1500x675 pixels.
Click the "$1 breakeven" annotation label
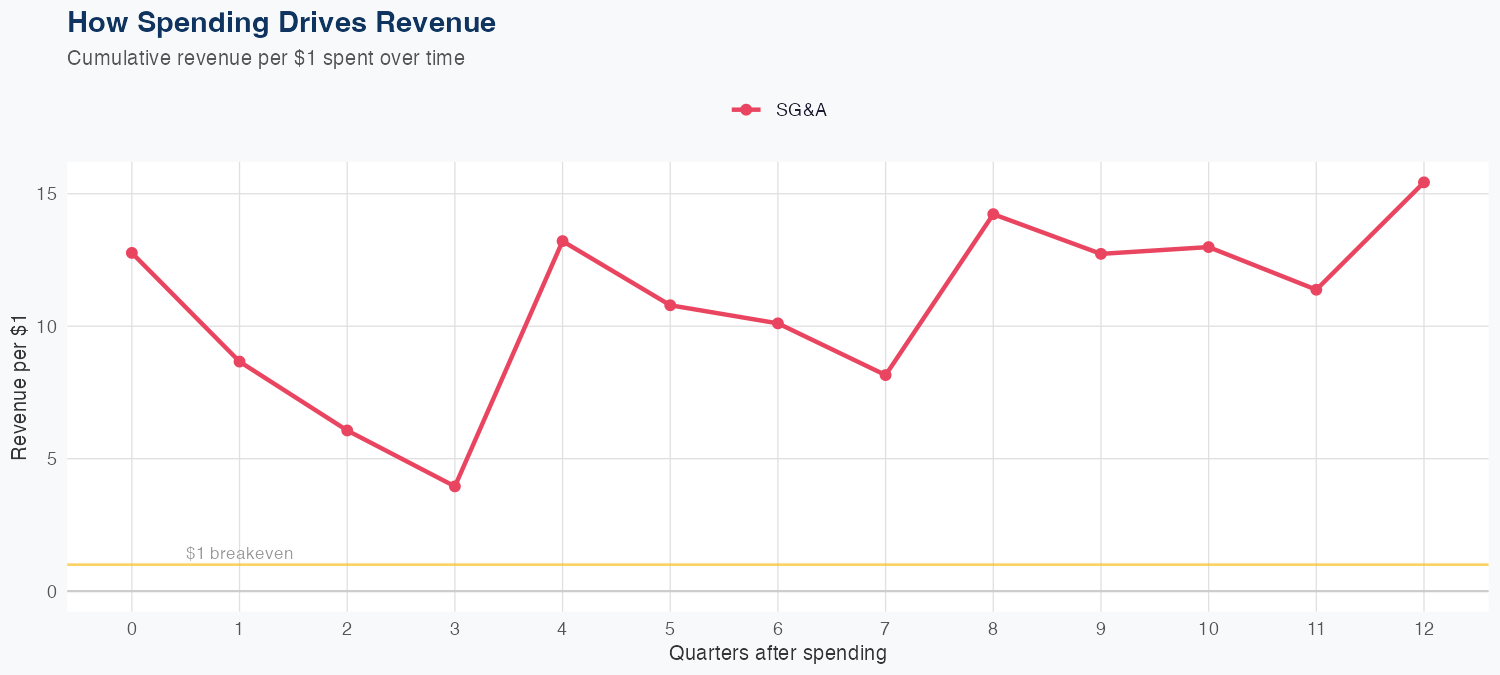(x=240, y=554)
